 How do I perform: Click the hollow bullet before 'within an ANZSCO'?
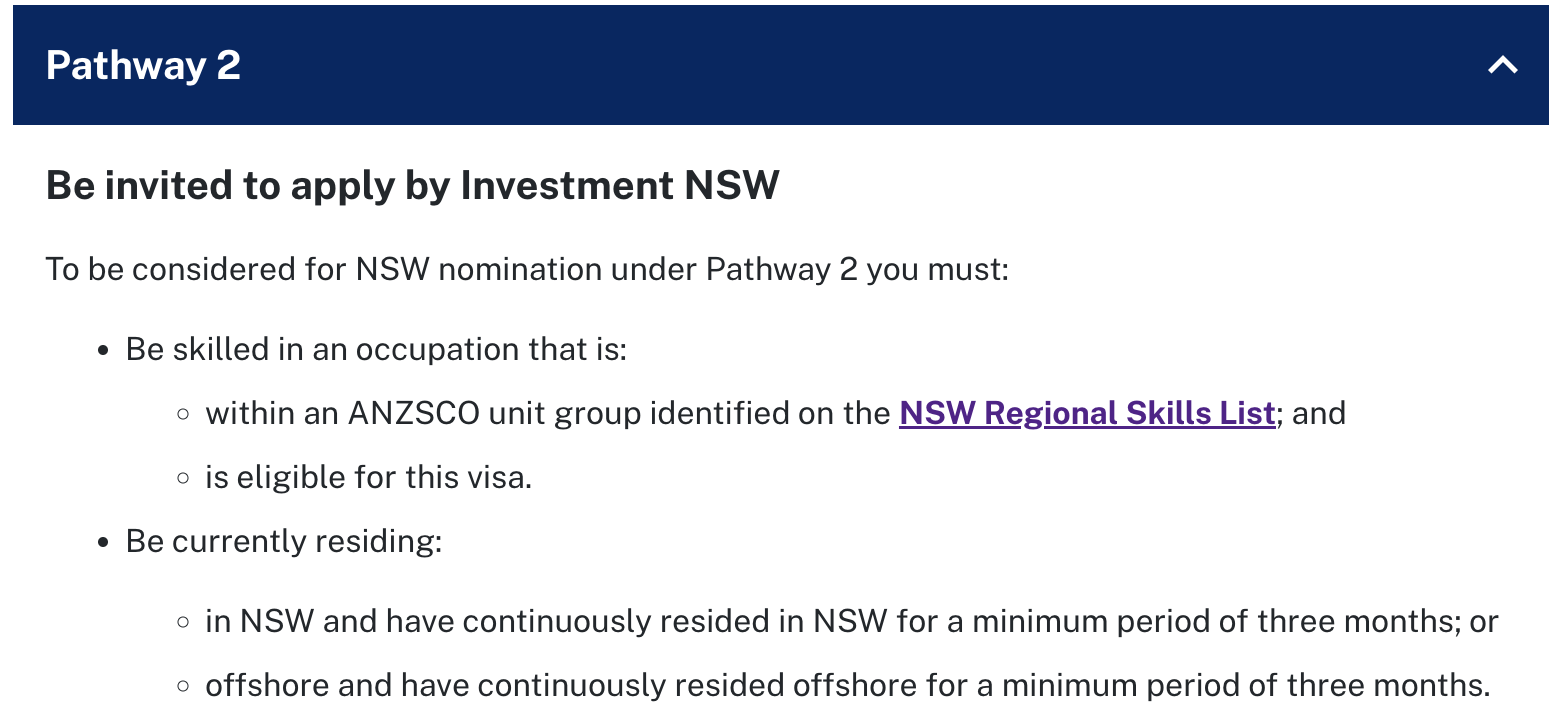pyautogui.click(x=182, y=414)
